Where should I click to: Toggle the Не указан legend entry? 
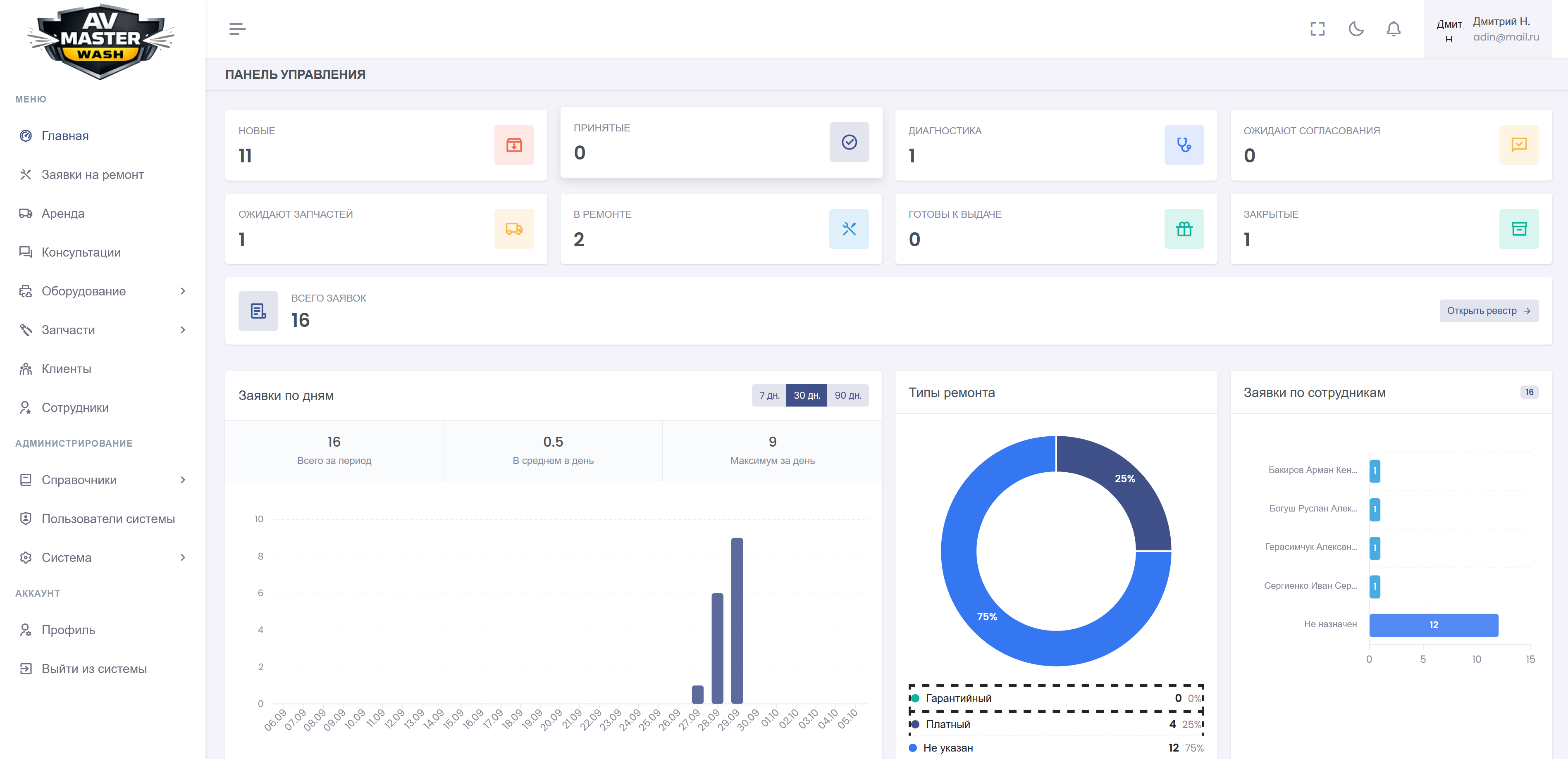pos(1056,748)
